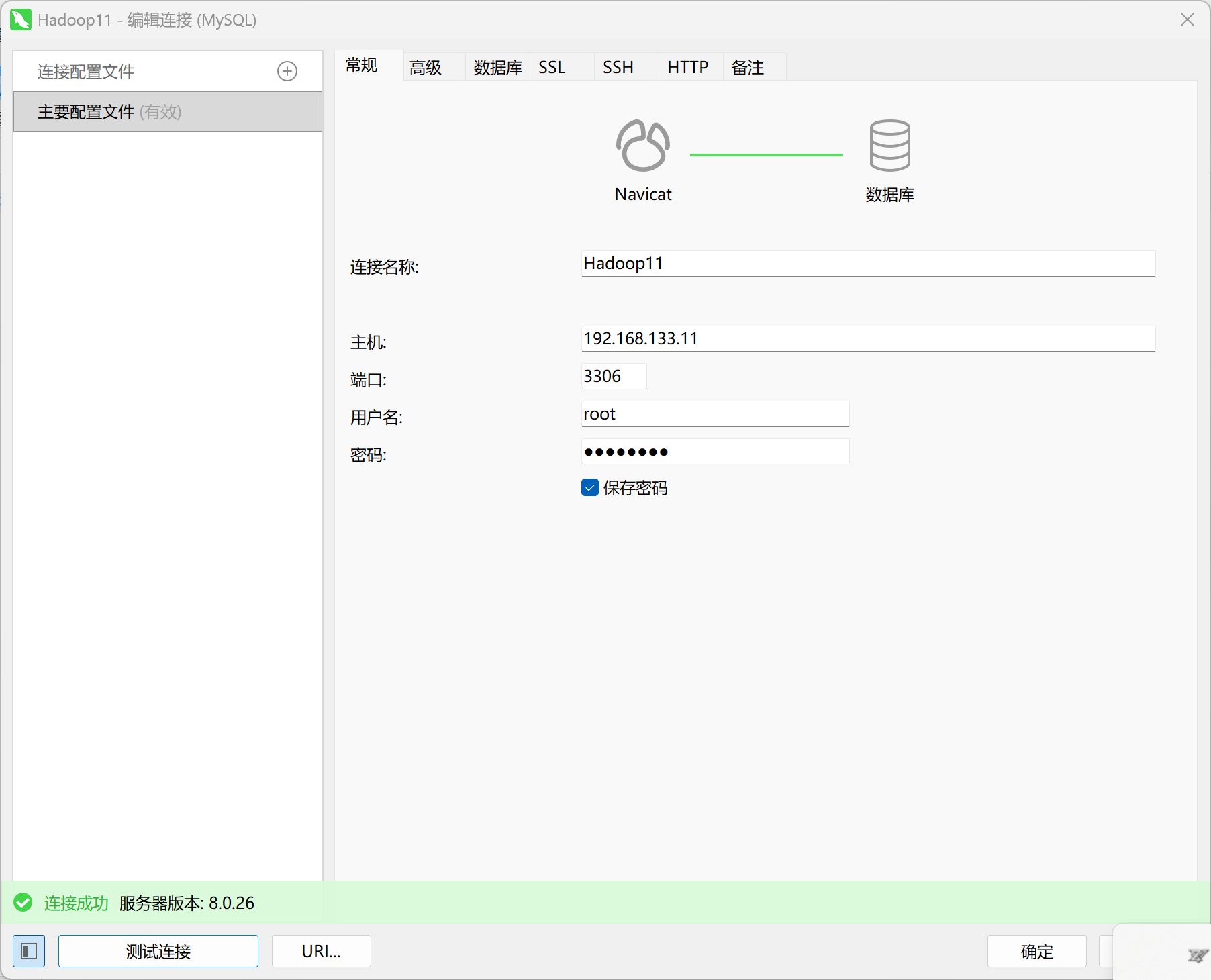Open the HTTP tab
Screen dimensions: 1211x980
click(691, 67)
